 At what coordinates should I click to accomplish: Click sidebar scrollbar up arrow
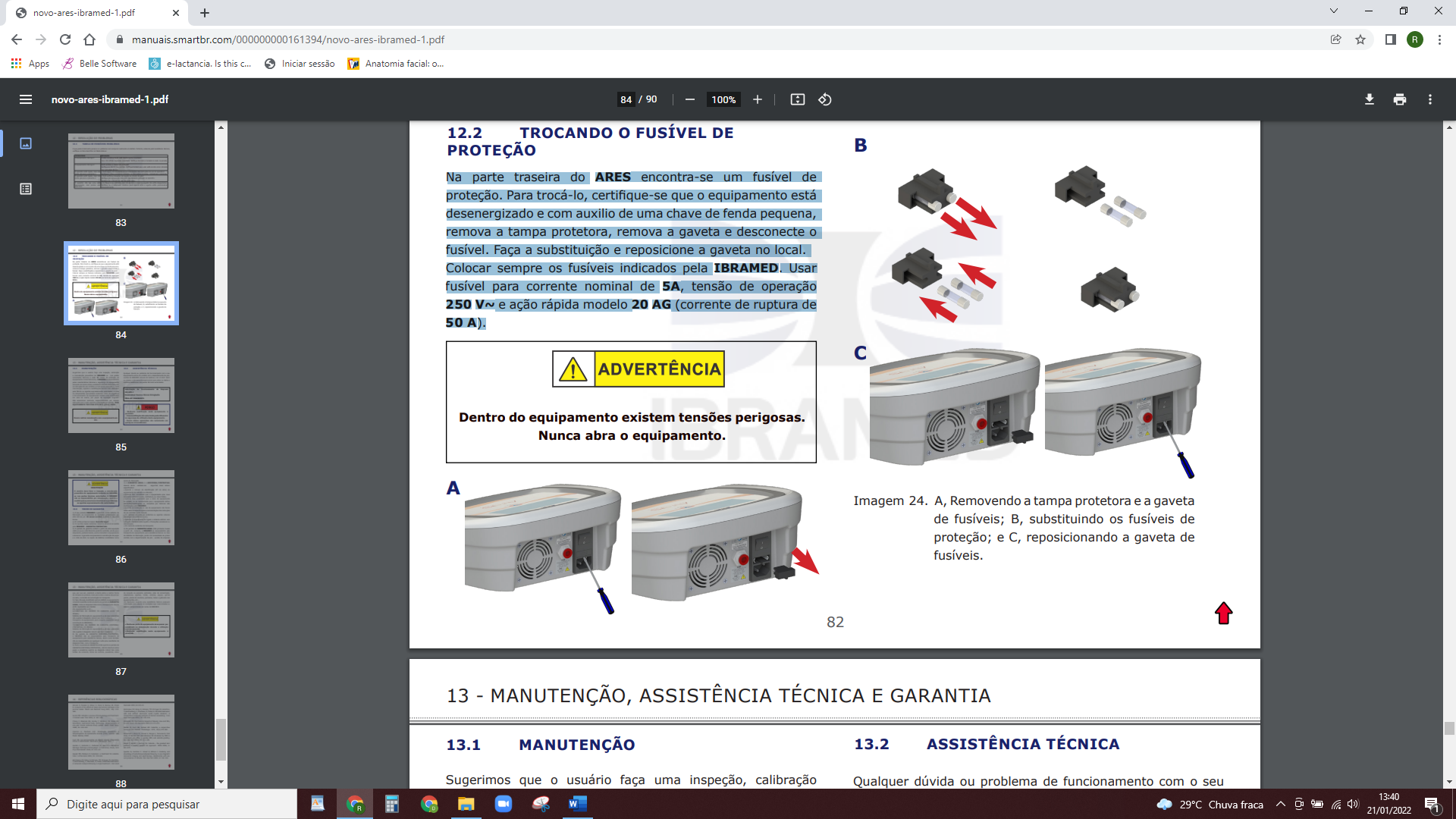coord(221,127)
